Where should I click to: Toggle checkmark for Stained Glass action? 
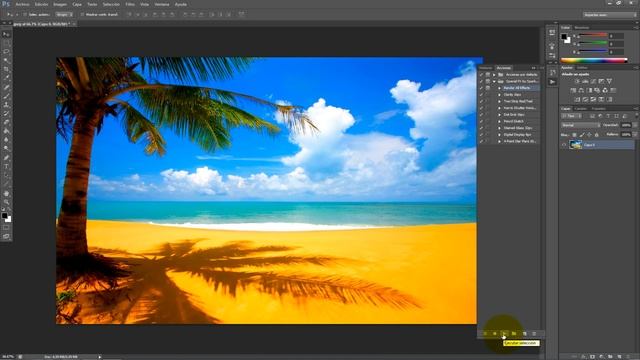481,128
